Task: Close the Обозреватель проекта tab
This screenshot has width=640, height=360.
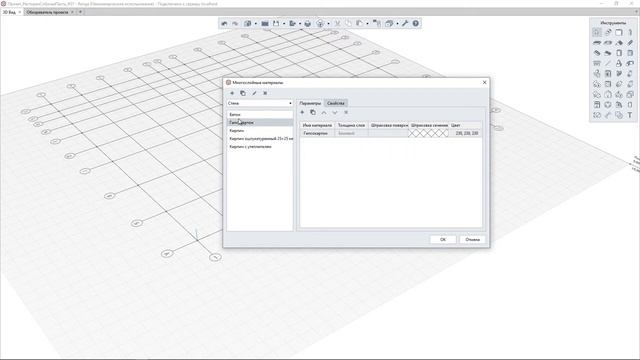Action: pos(73,12)
